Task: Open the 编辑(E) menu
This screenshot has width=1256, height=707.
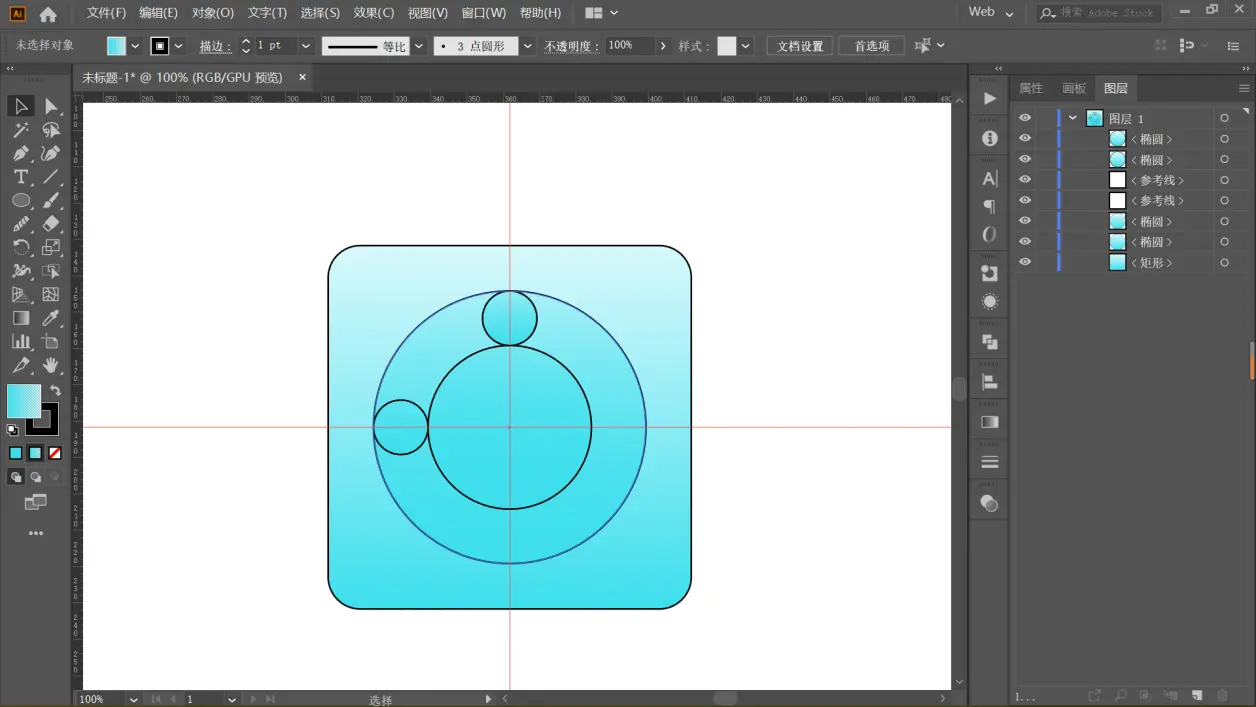Action: pyautogui.click(x=158, y=13)
